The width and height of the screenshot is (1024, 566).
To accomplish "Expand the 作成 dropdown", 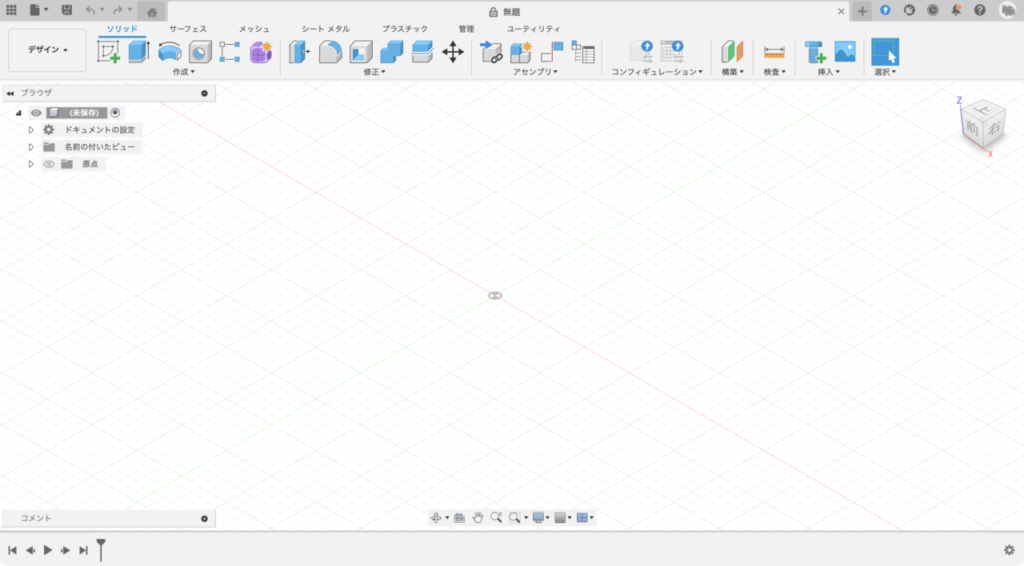I will click(184, 72).
